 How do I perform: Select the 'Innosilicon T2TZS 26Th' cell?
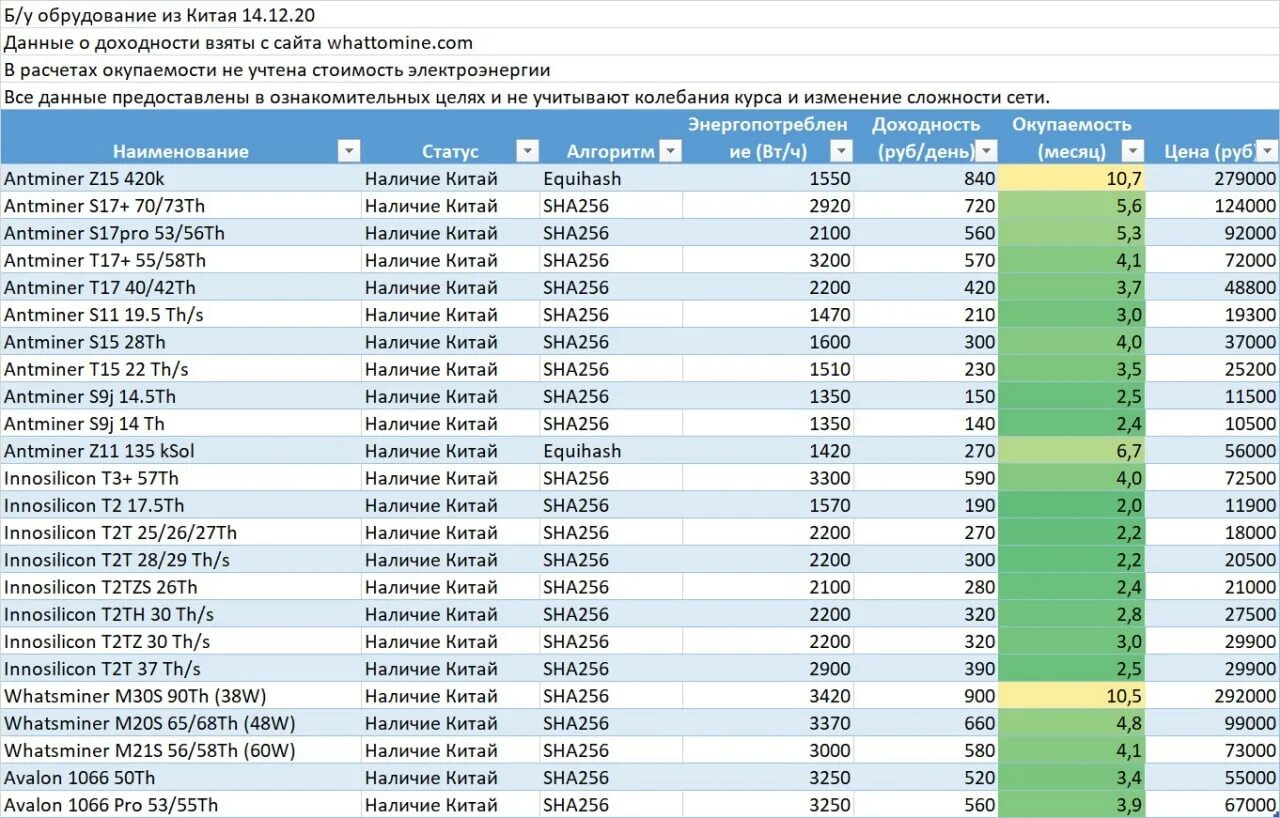[180, 587]
